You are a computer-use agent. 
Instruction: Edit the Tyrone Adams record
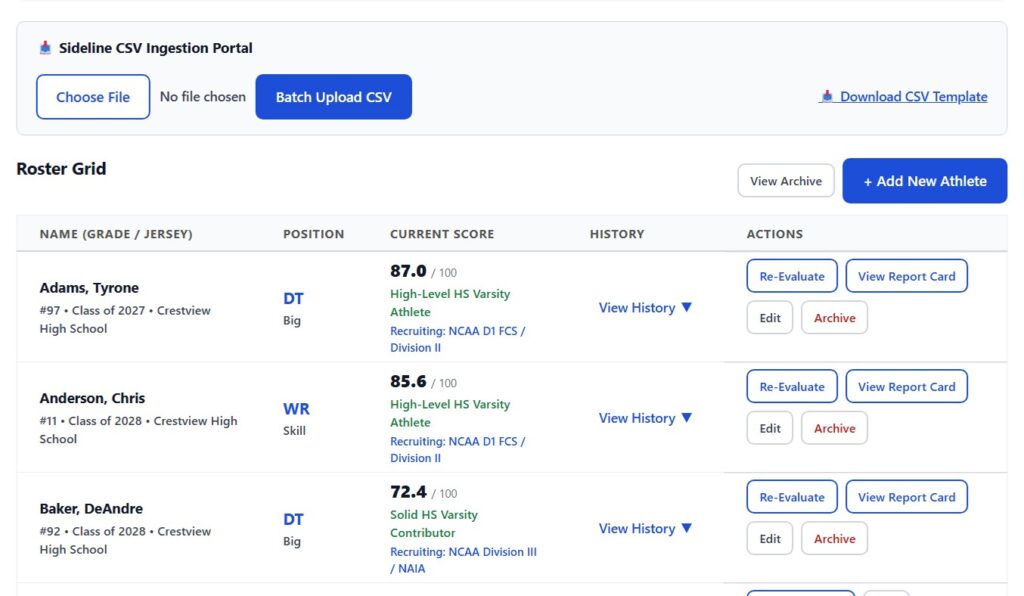pos(769,318)
